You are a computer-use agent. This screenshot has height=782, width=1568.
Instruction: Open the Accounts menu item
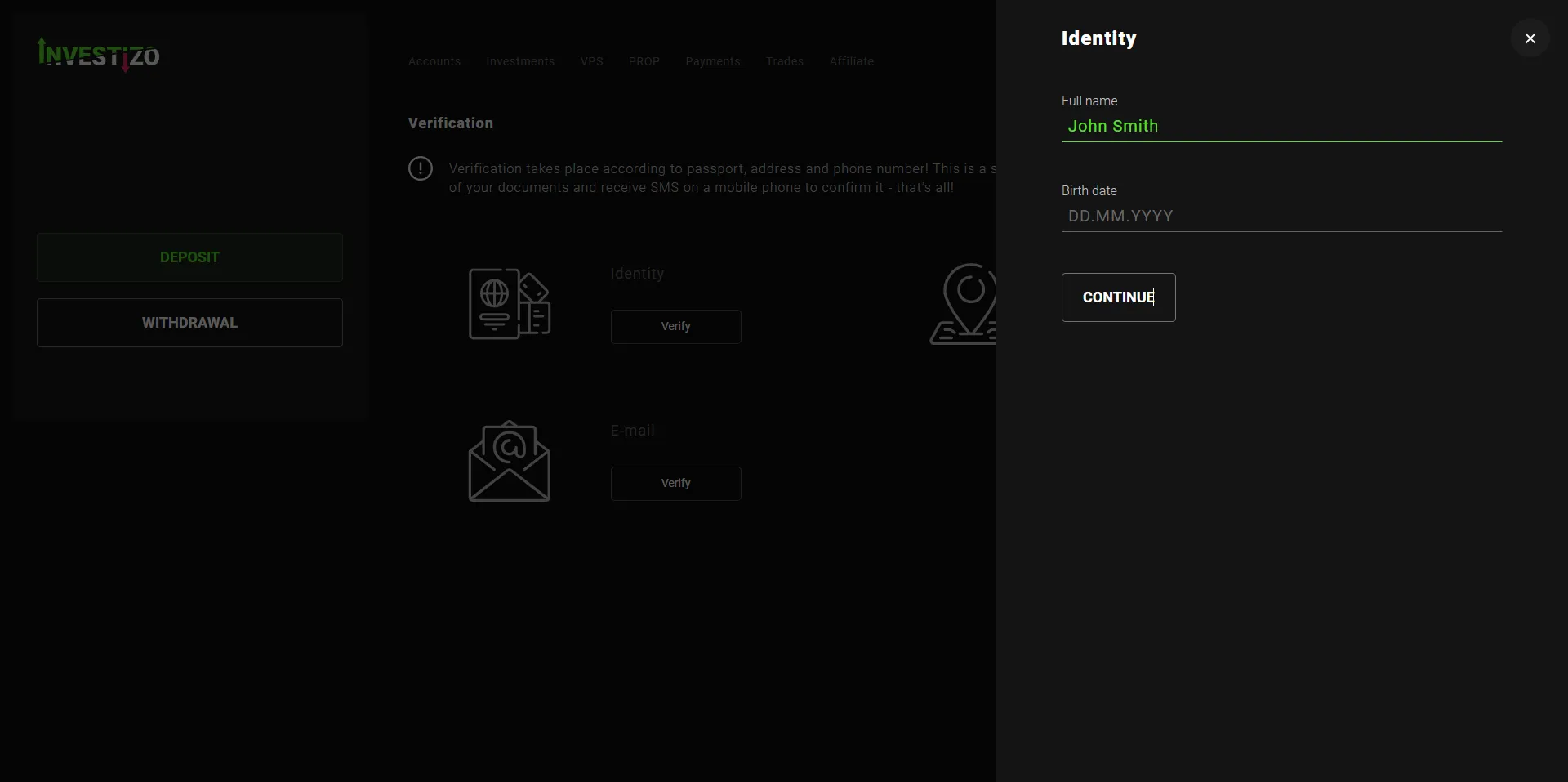click(x=434, y=61)
